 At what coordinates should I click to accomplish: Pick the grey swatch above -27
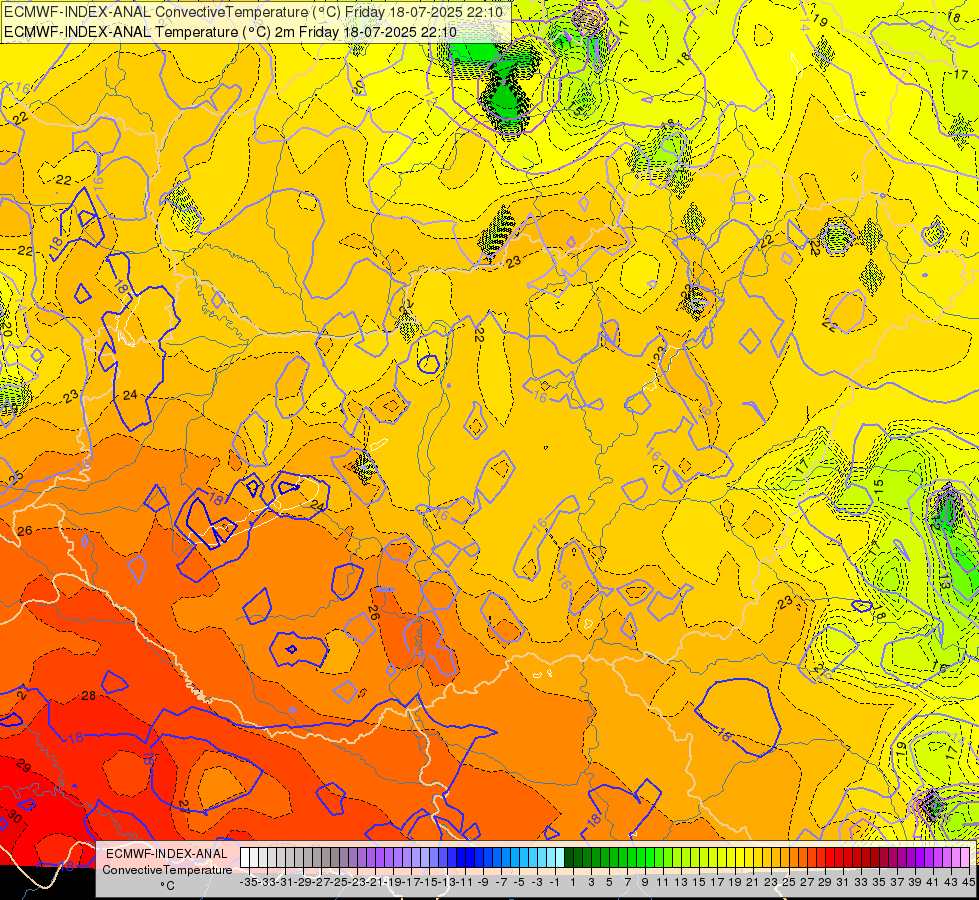click(x=317, y=858)
